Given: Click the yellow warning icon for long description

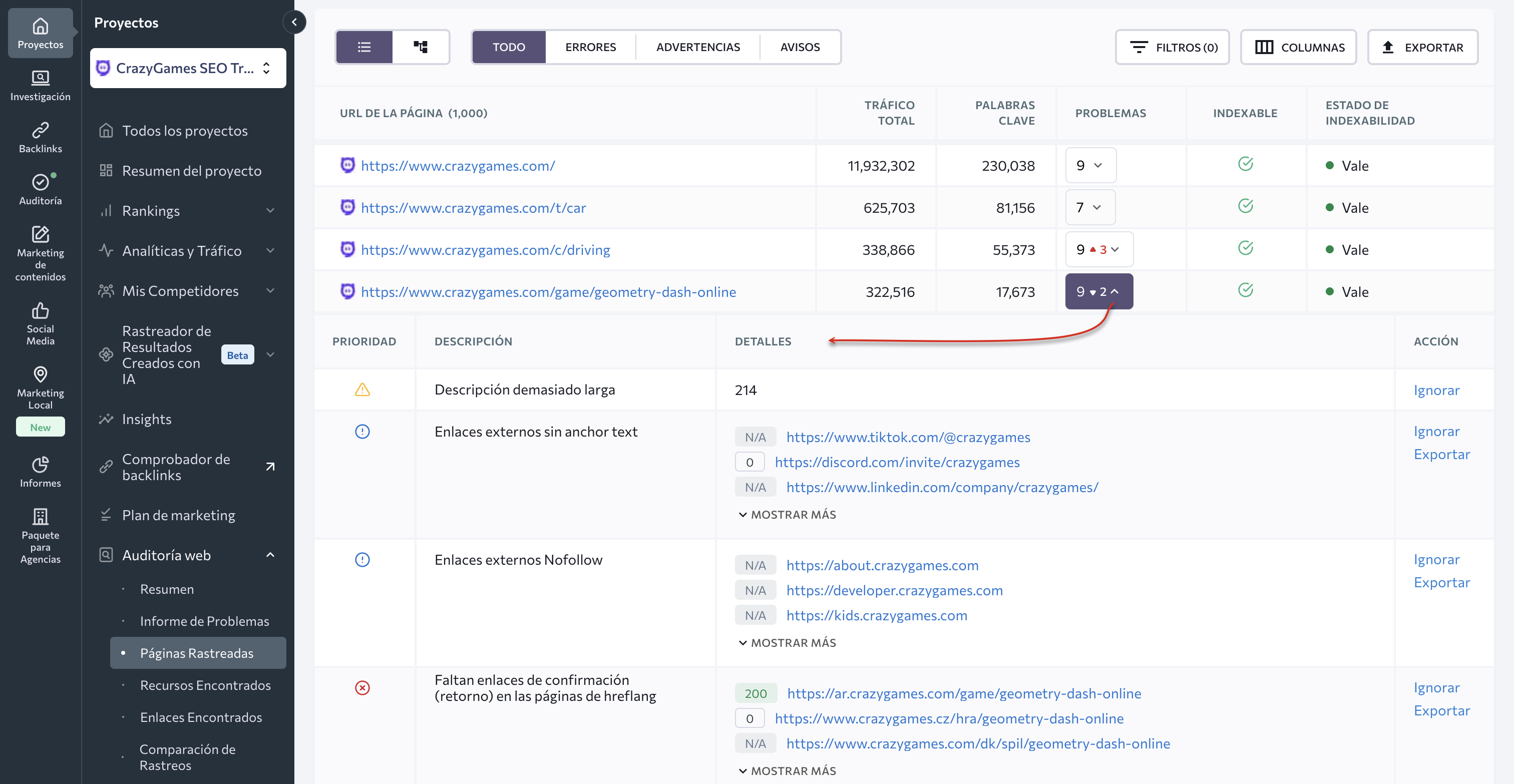Looking at the screenshot, I should click(362, 389).
